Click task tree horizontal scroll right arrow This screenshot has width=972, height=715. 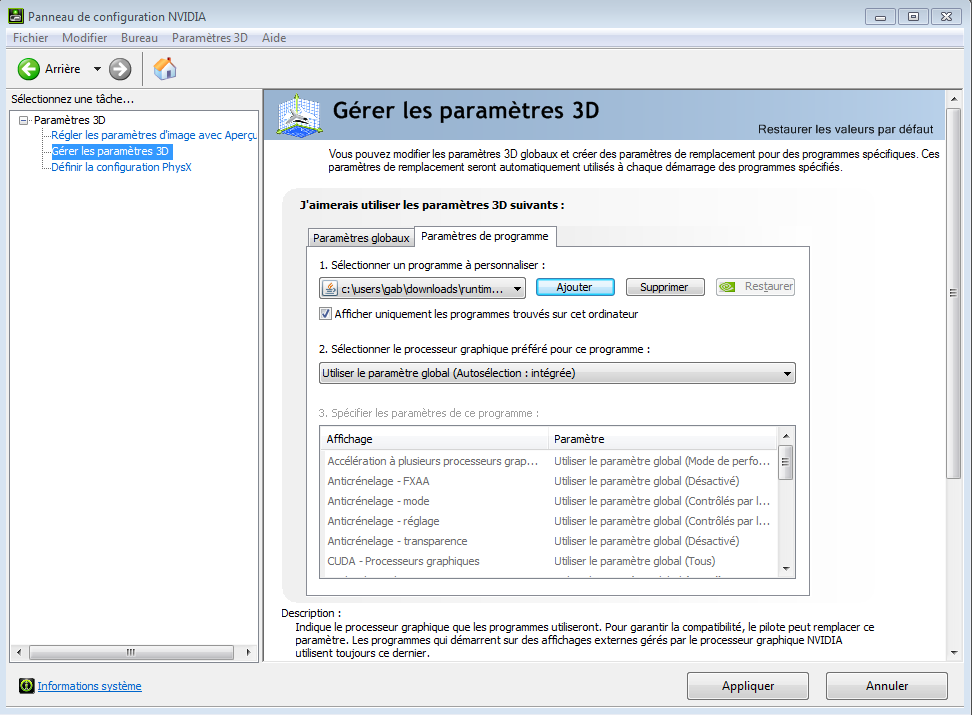pyautogui.click(x=249, y=652)
